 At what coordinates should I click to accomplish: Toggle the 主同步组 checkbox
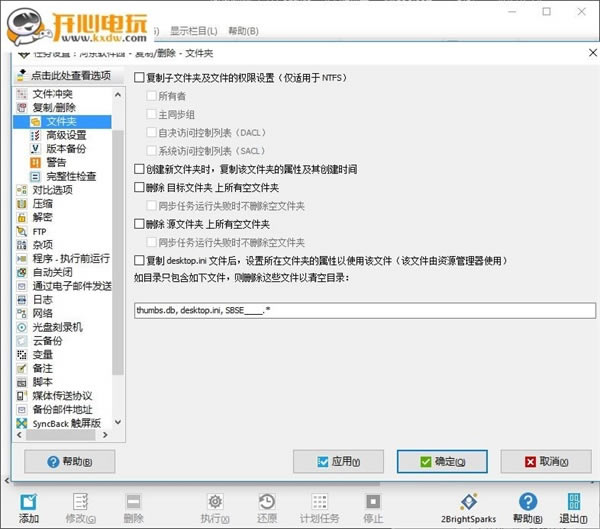point(152,114)
